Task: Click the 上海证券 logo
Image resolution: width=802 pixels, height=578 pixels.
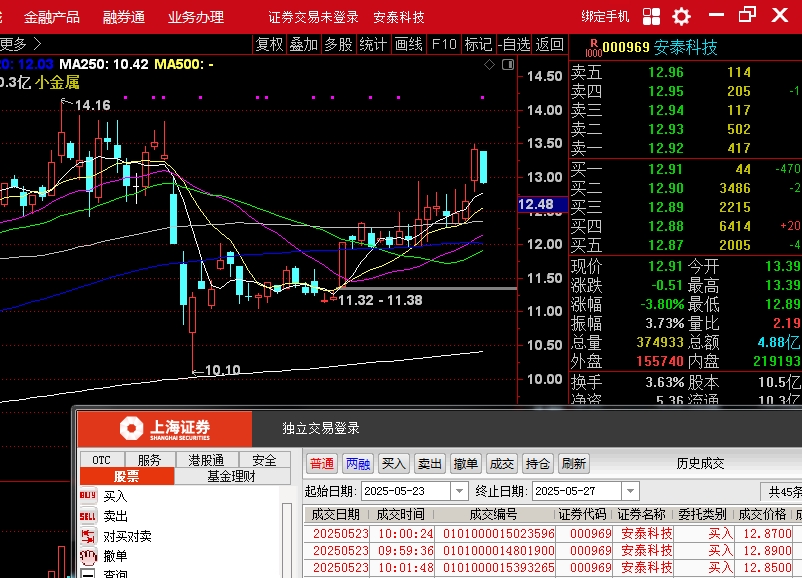Action: (x=165, y=429)
